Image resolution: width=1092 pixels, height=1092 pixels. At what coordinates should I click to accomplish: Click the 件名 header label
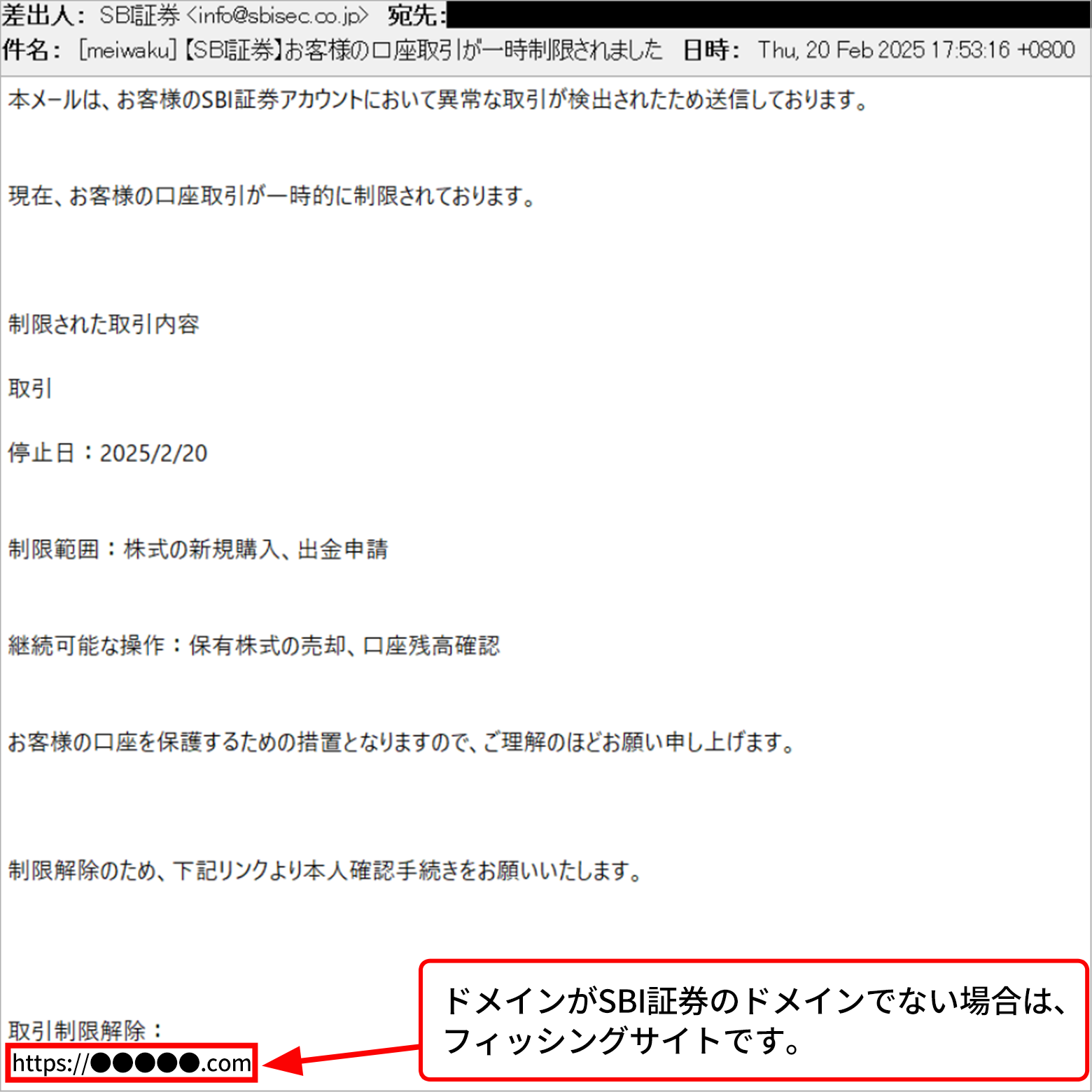tap(31, 50)
